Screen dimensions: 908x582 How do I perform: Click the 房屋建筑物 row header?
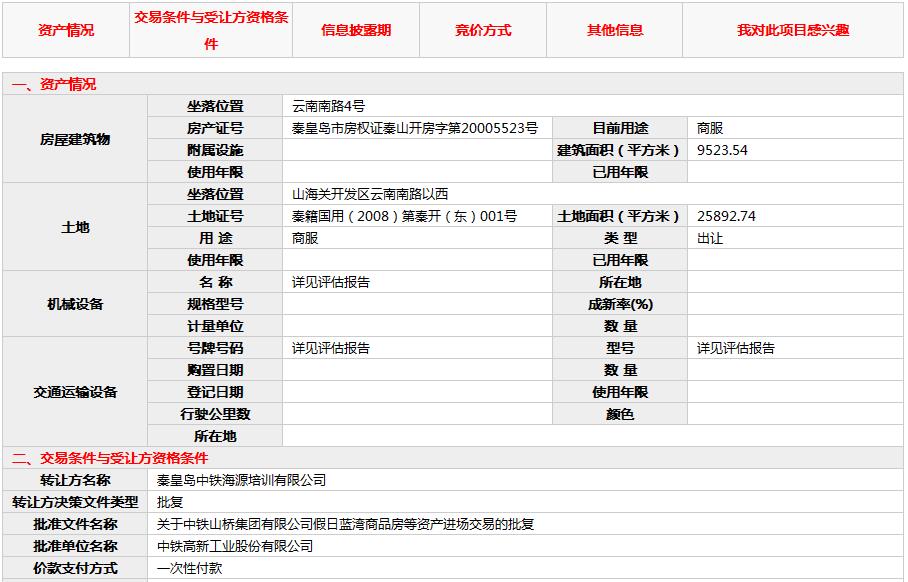click(75, 139)
